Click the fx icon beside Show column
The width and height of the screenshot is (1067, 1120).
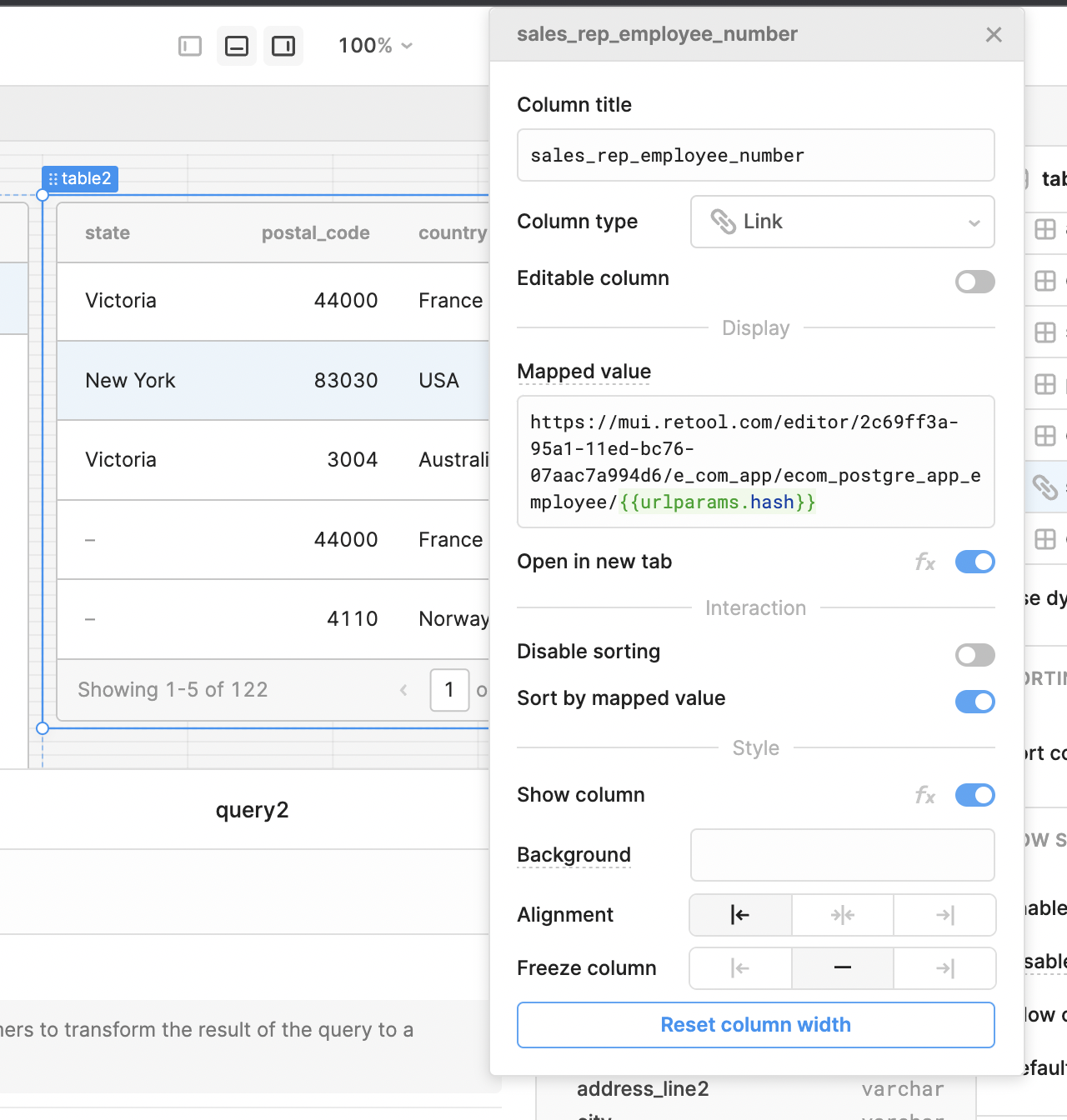point(925,796)
